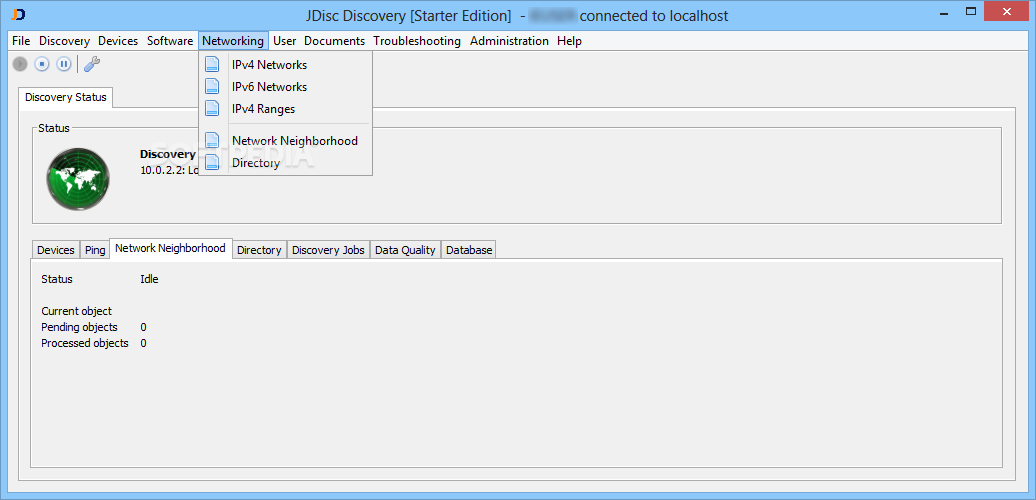Switch to the Devices tab
This screenshot has height=500, width=1036.
(x=56, y=250)
